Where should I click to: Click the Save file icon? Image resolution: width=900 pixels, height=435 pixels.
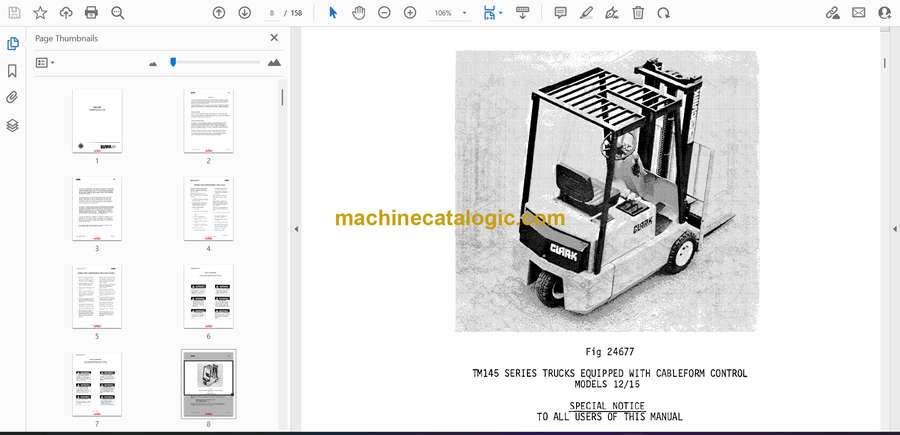14,13
